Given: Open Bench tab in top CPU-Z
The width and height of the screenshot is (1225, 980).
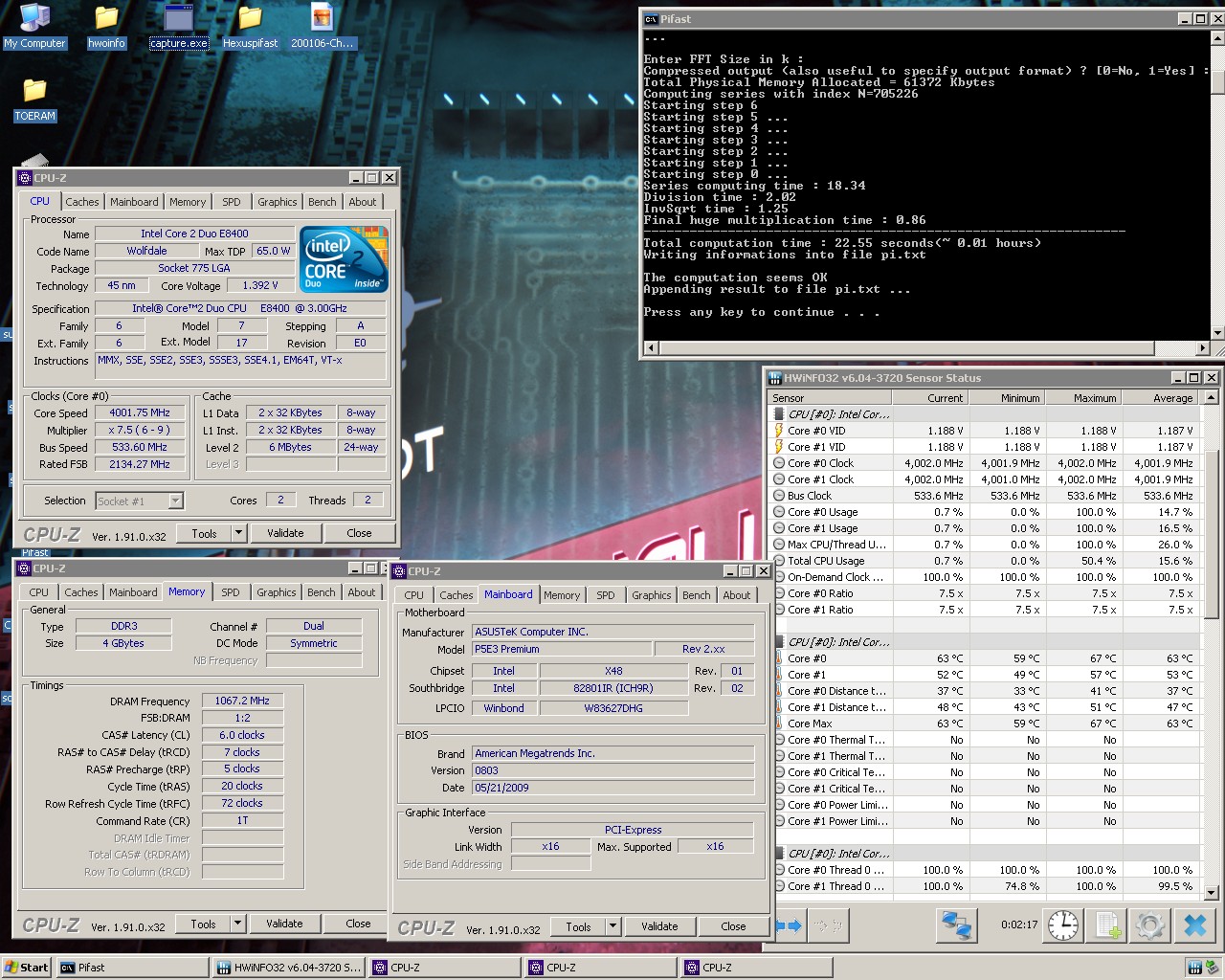Looking at the screenshot, I should click(323, 202).
